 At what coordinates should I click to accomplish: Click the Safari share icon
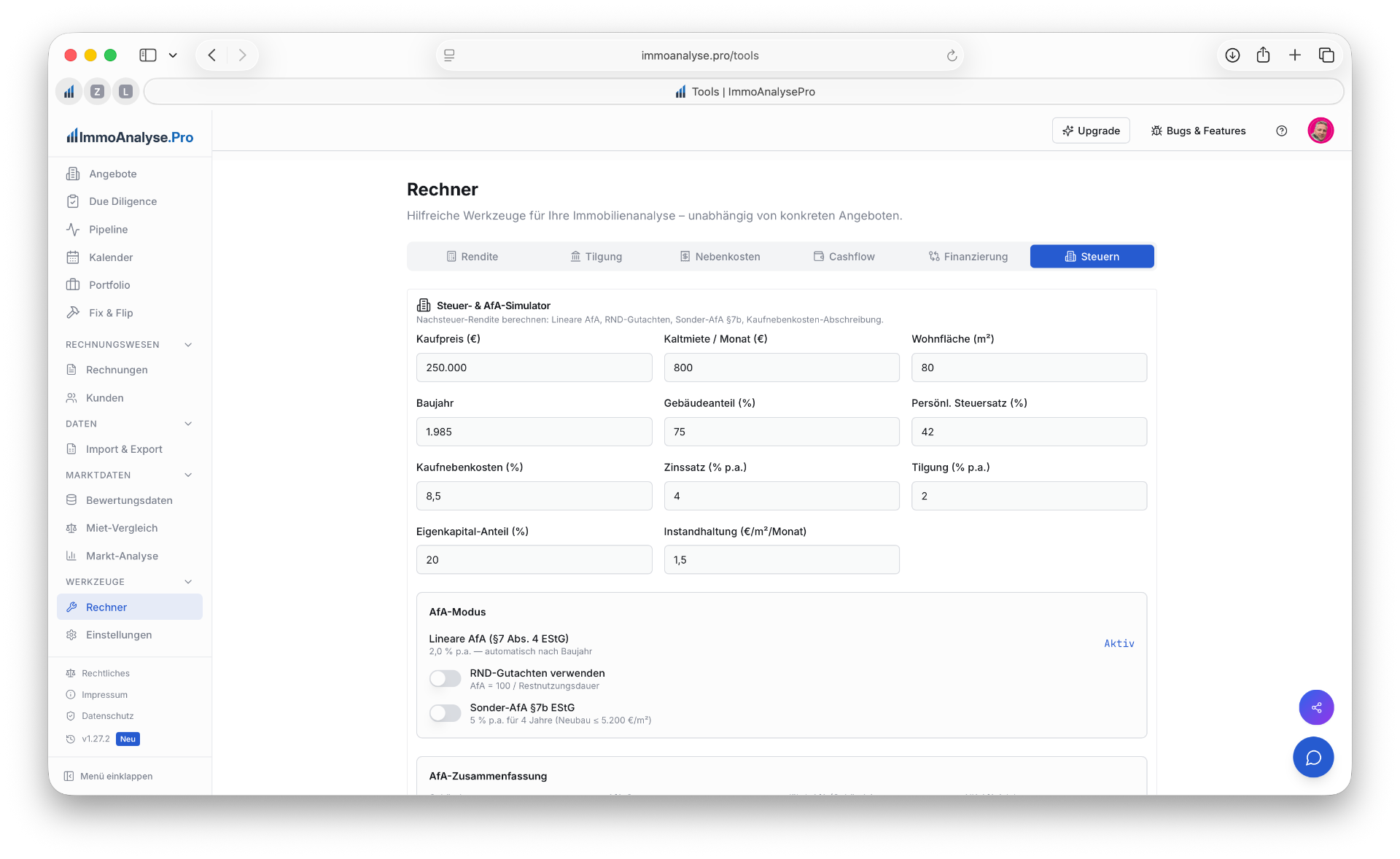point(1264,55)
